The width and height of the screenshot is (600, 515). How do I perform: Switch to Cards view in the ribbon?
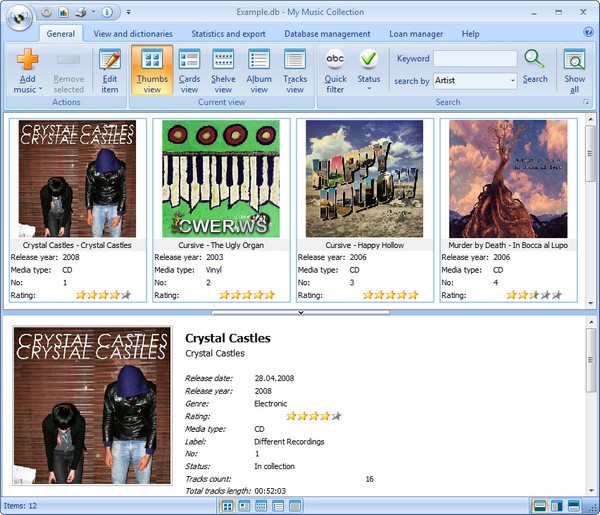click(x=189, y=71)
